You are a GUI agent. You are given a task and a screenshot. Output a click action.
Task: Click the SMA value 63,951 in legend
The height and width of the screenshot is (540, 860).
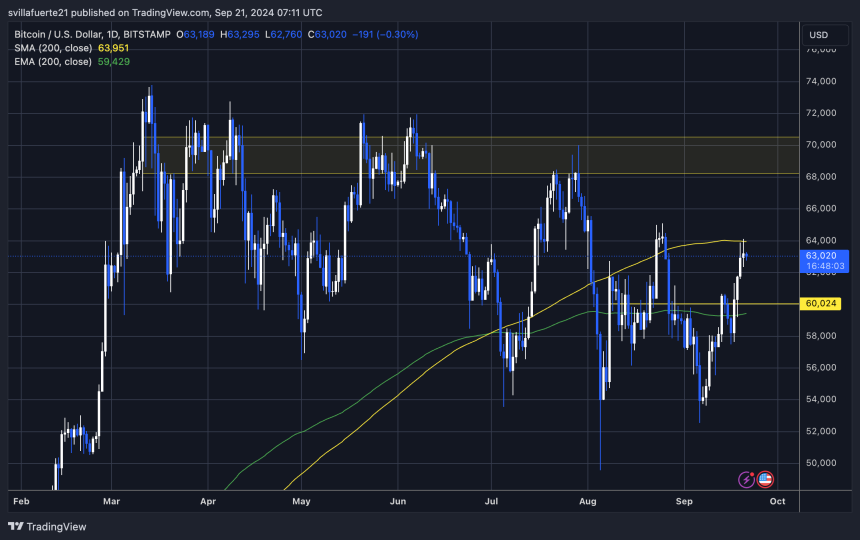coord(111,48)
